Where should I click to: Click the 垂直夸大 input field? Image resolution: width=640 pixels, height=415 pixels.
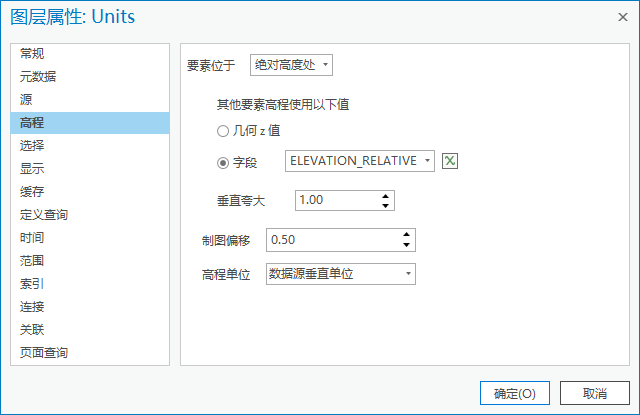click(x=335, y=200)
